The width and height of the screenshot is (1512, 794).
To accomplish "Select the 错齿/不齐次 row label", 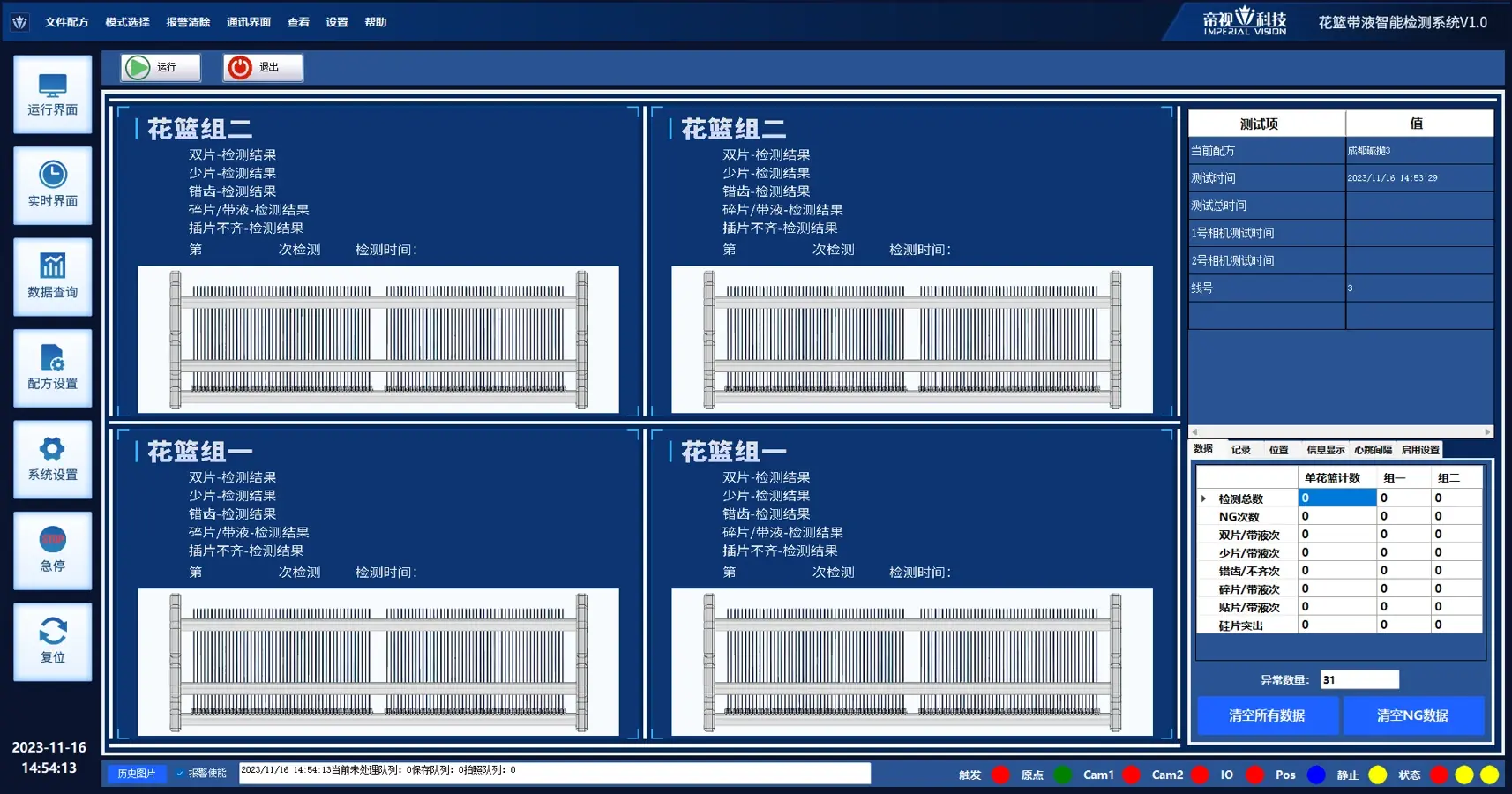I will (1249, 571).
